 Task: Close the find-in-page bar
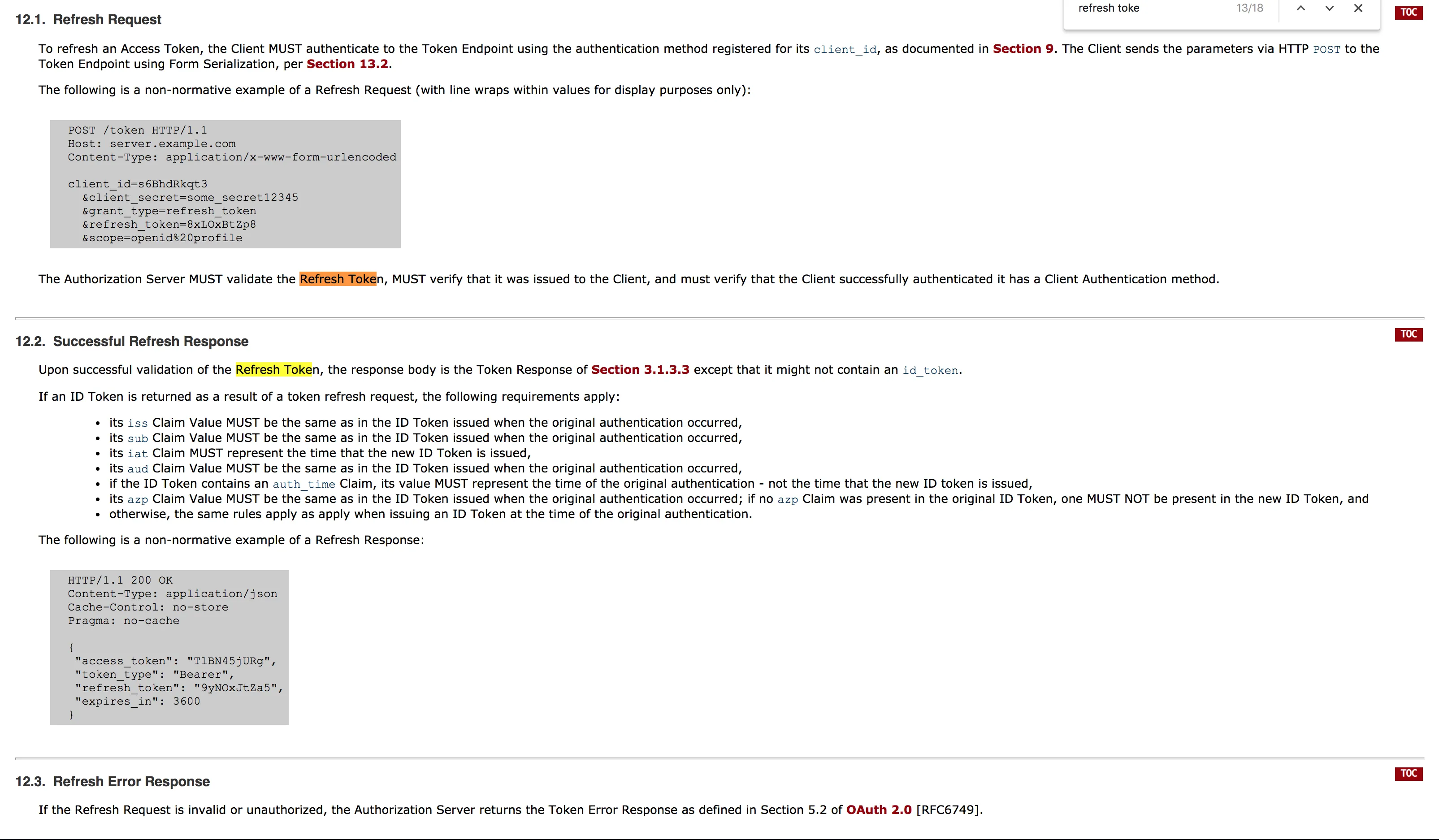(x=1358, y=8)
